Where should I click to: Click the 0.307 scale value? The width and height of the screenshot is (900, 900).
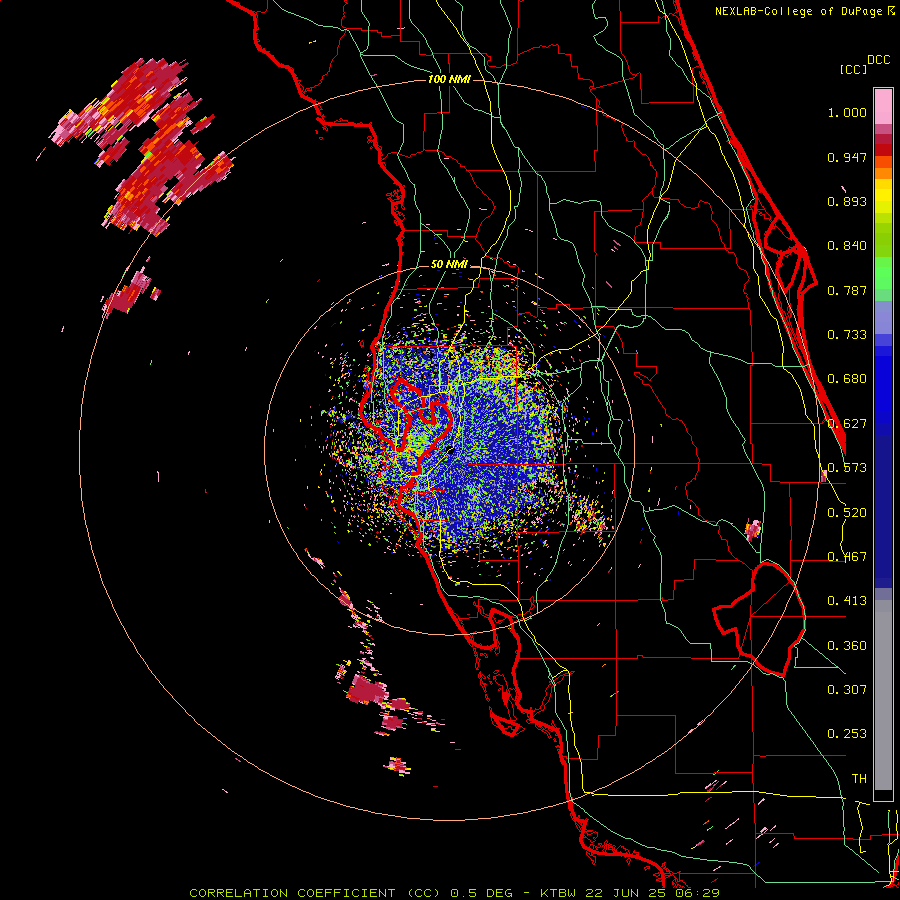[847, 689]
